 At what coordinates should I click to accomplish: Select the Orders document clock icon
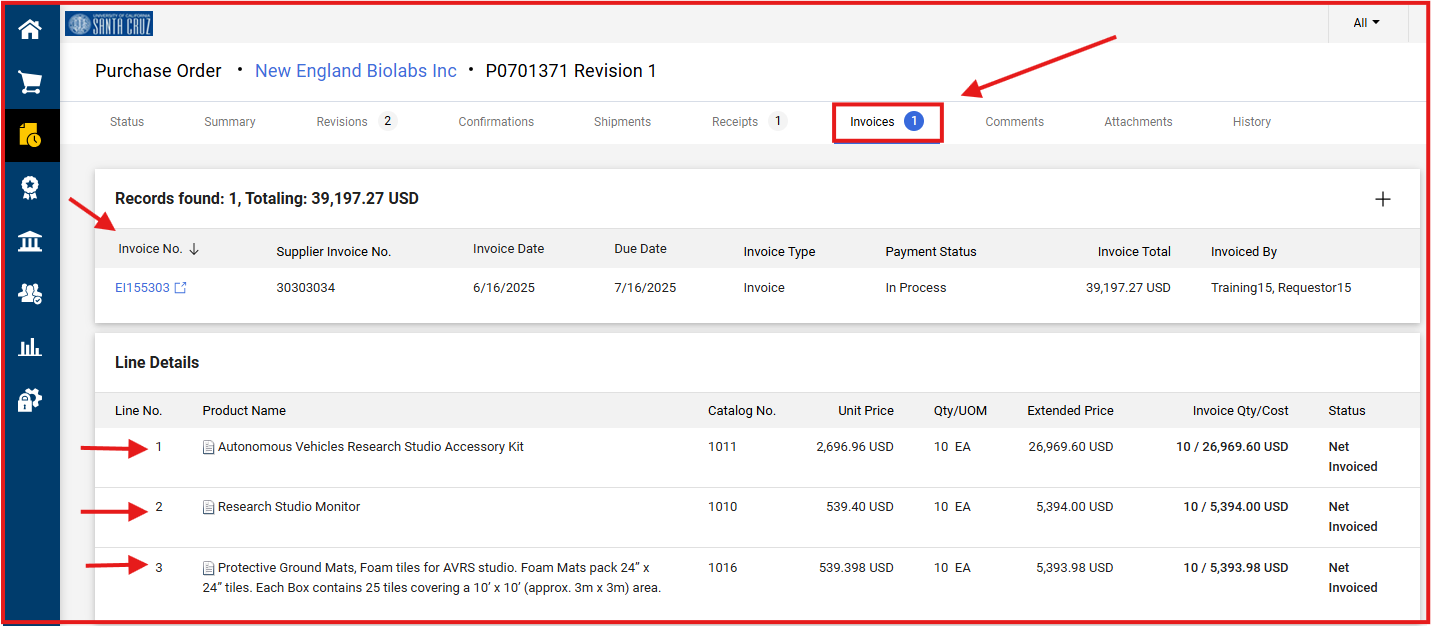(x=30, y=136)
